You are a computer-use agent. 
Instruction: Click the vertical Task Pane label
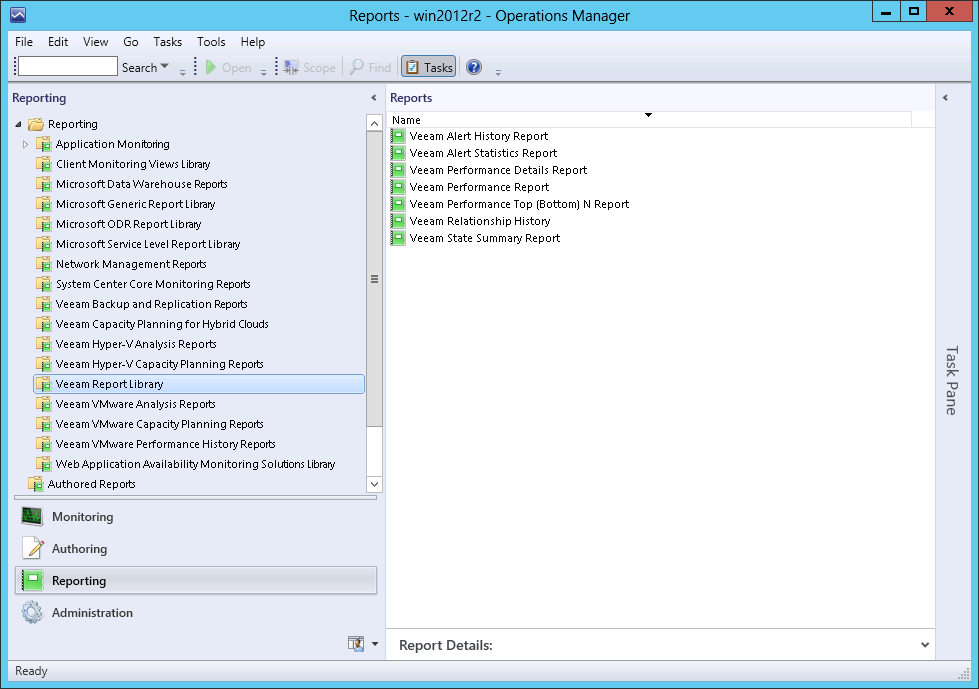pyautogui.click(x=951, y=380)
